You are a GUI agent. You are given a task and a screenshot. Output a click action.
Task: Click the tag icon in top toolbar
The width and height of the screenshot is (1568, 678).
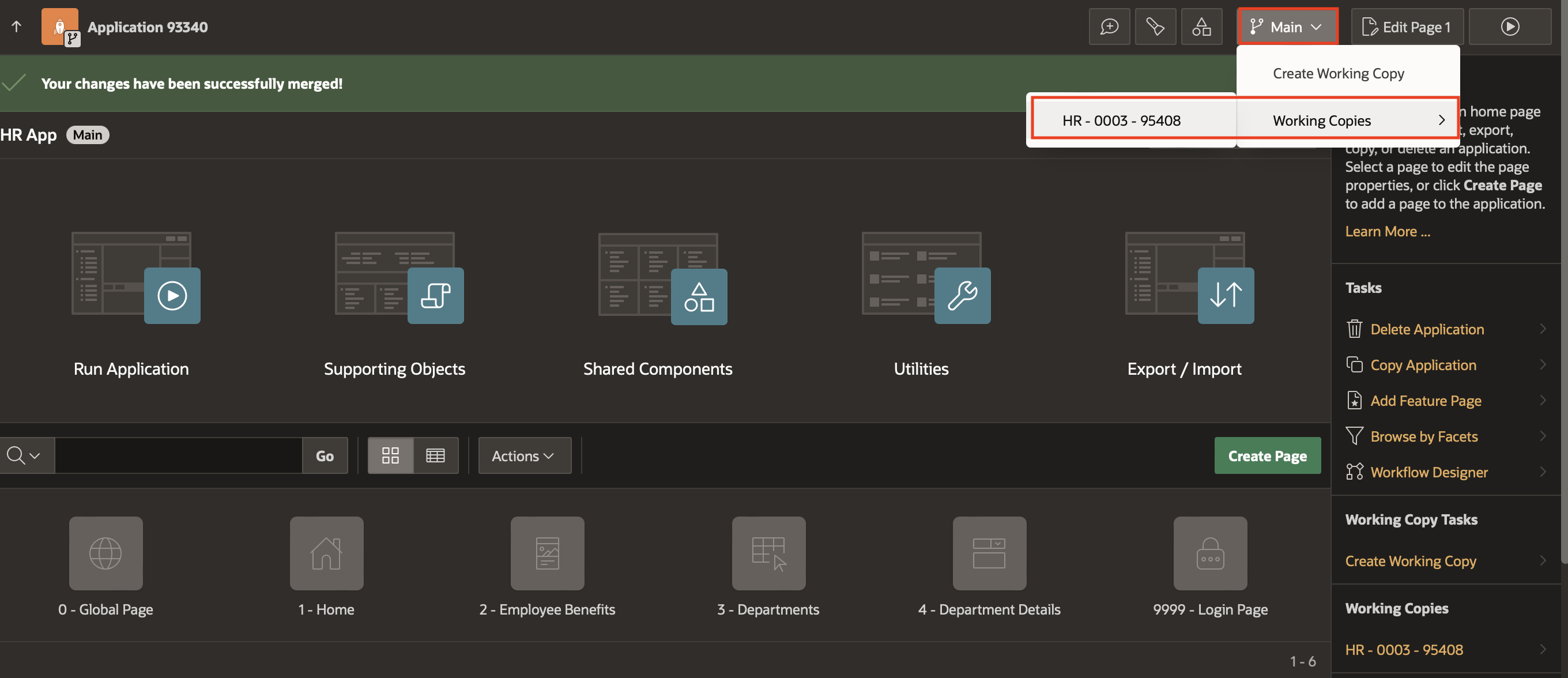click(1155, 27)
